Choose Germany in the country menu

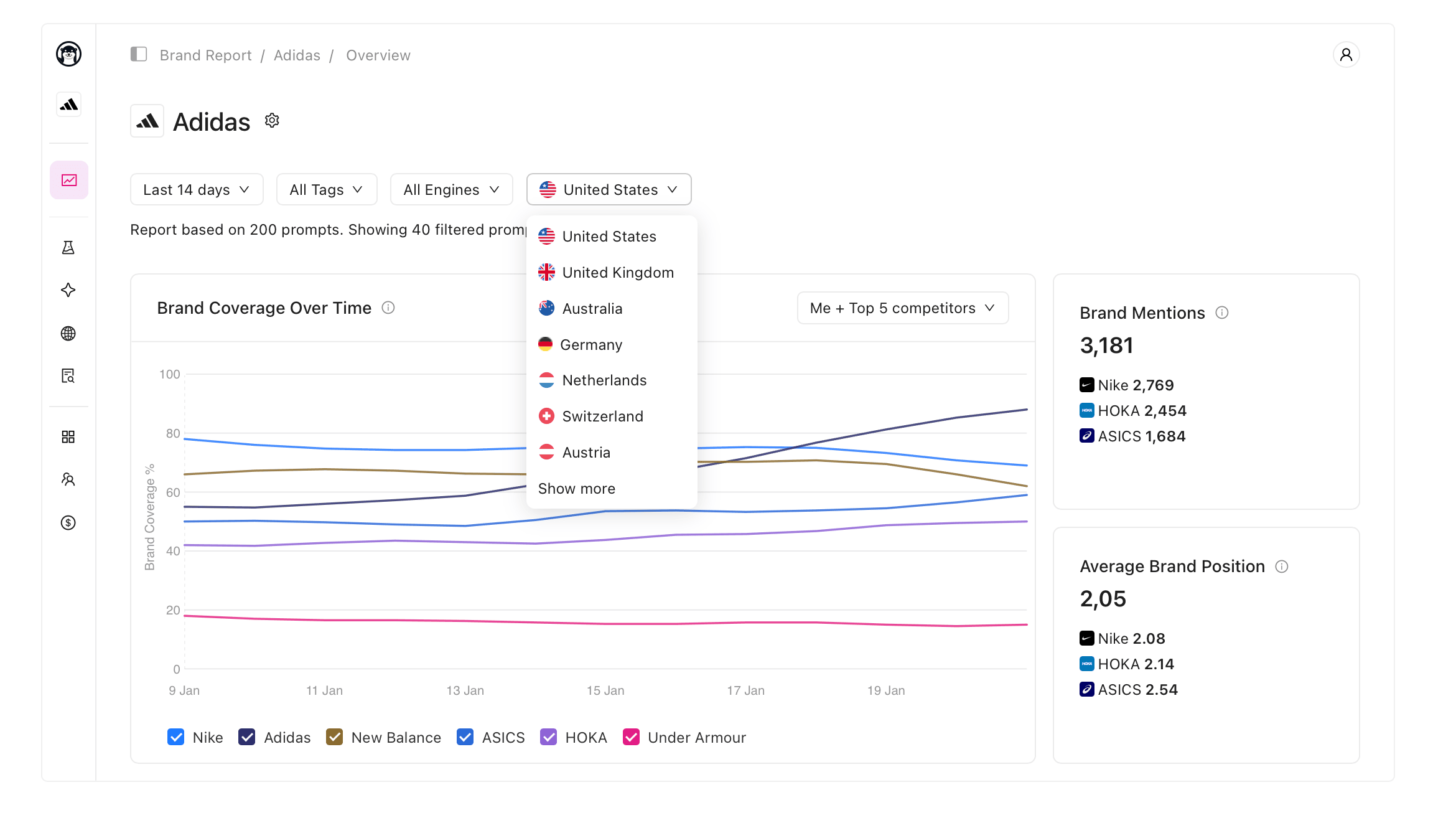590,345
